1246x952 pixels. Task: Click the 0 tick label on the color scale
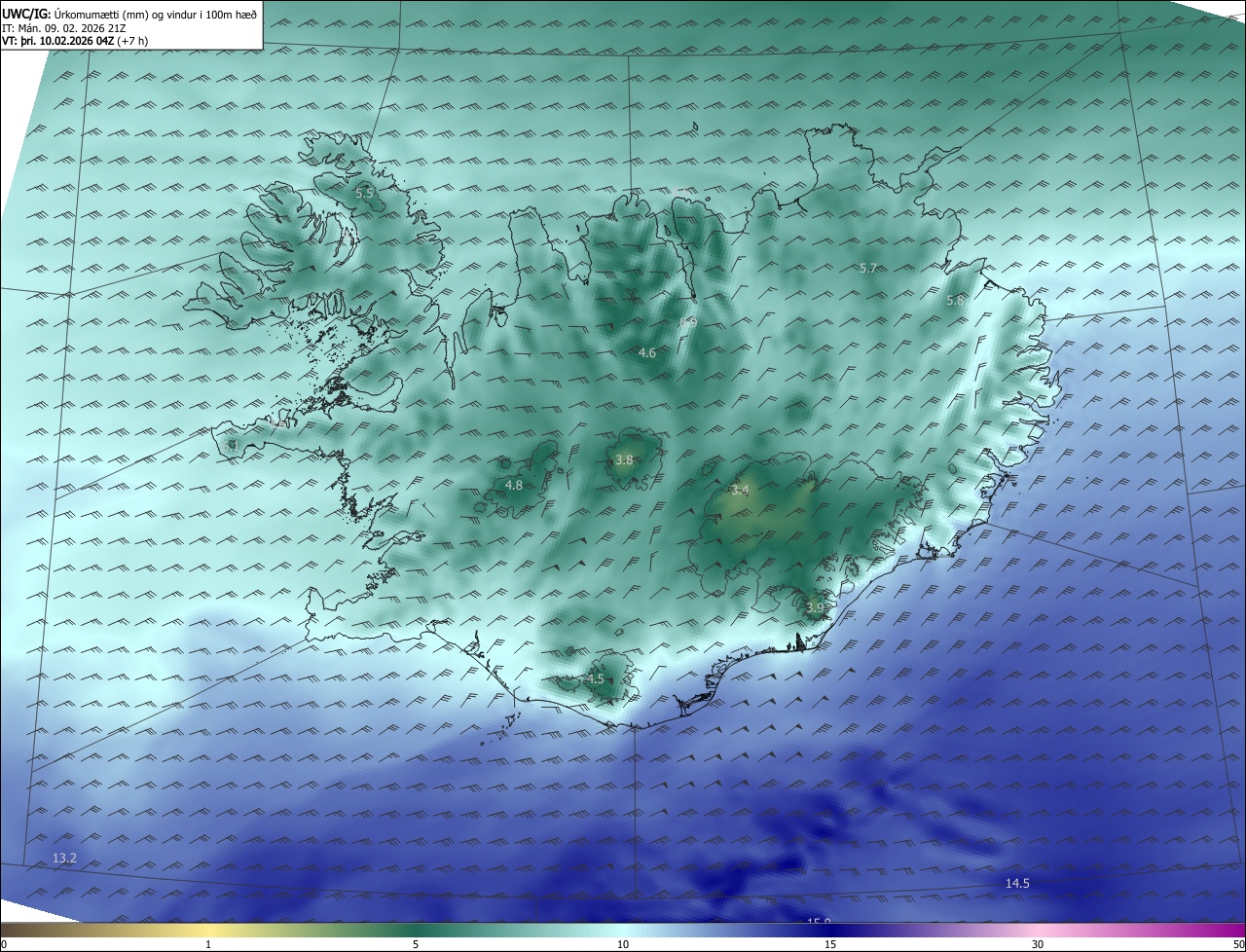tap(3, 945)
